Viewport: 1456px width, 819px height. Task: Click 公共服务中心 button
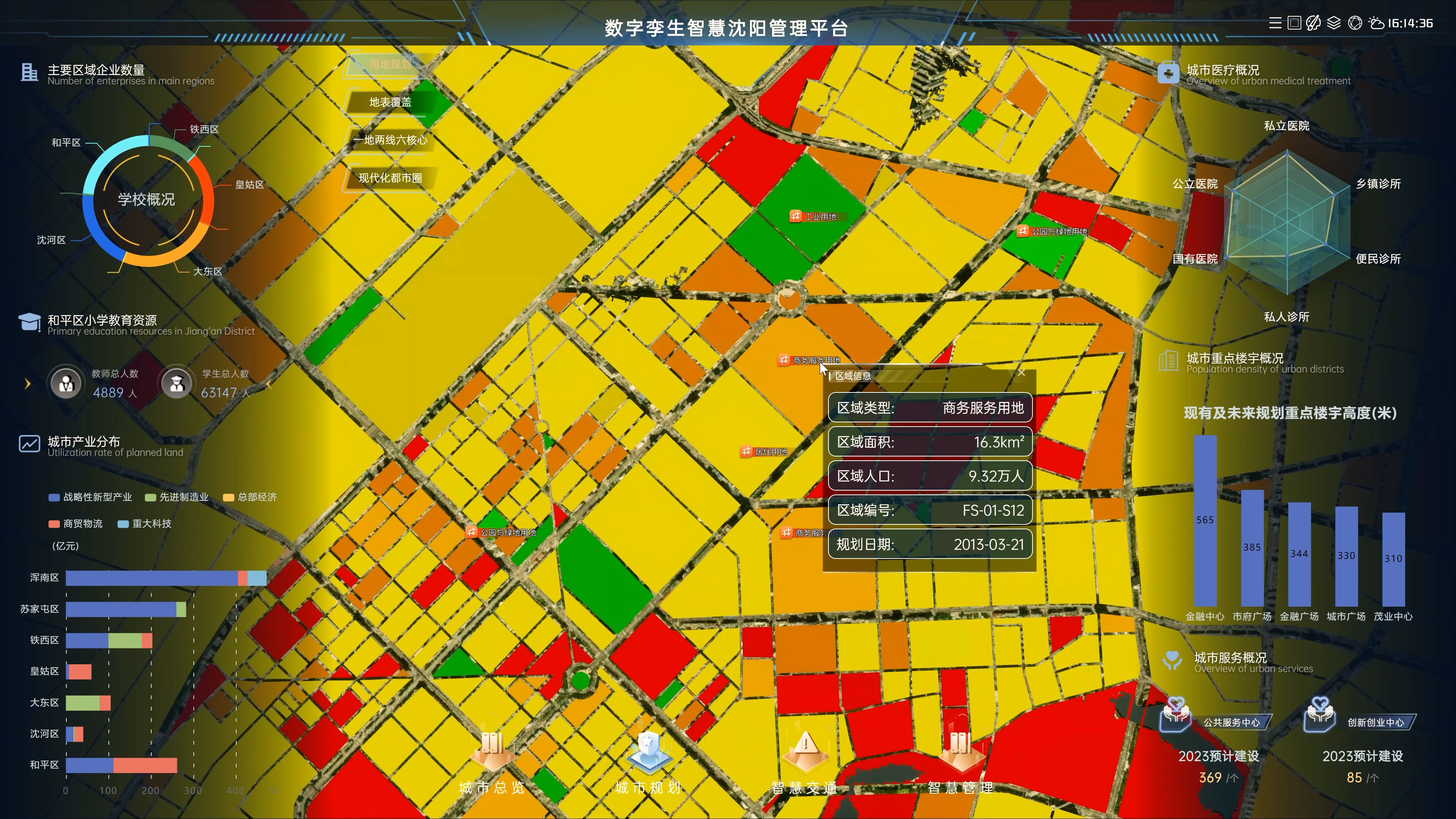(x=1232, y=722)
